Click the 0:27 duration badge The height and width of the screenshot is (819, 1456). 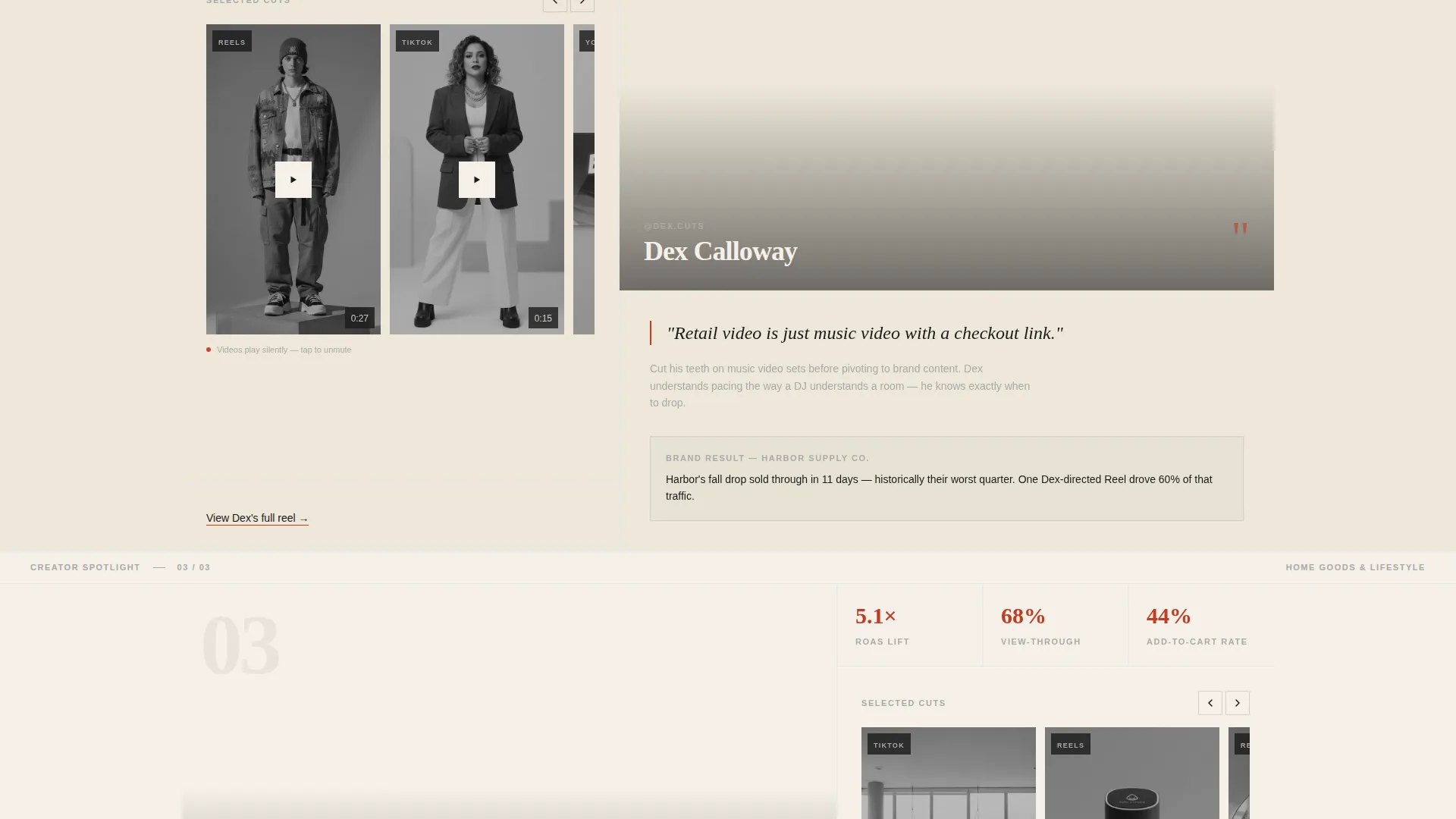(x=359, y=318)
